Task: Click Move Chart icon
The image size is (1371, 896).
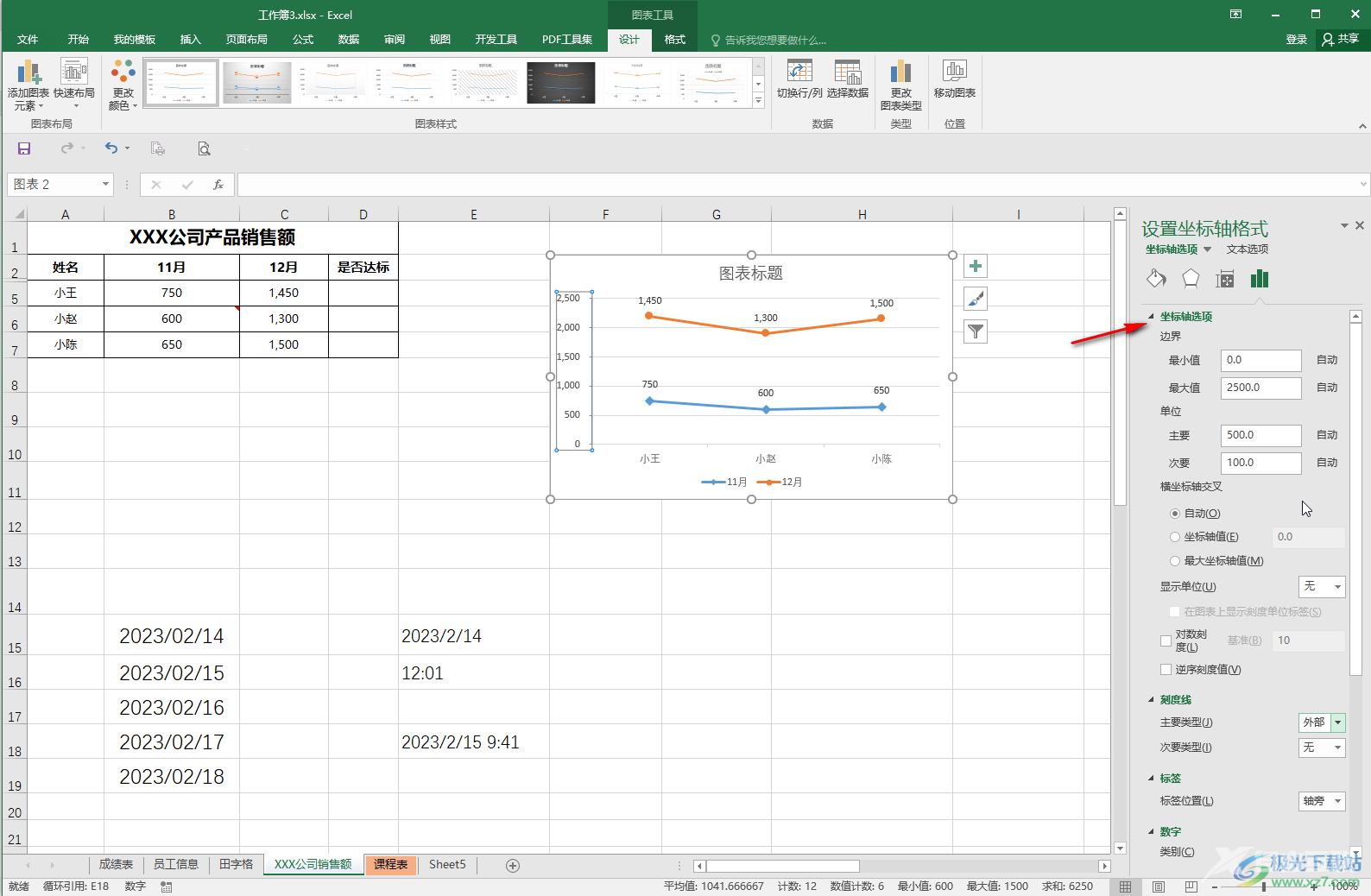Action: [954, 79]
